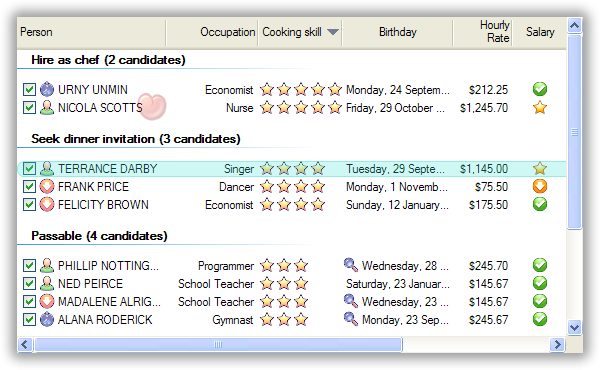
Task: Click the green person icon beside NICOLA SCOTTS
Action: coord(47,108)
